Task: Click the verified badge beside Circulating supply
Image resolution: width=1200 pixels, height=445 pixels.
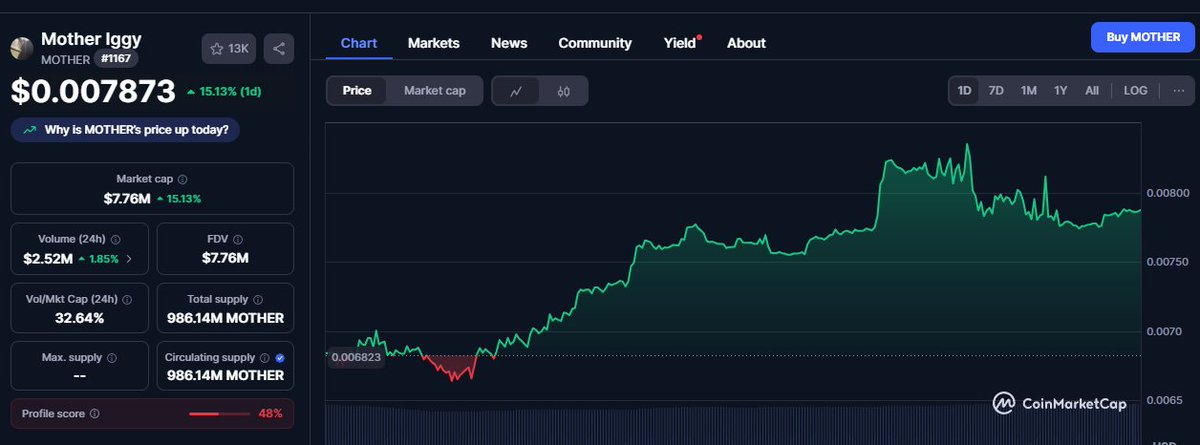Action: point(280,357)
